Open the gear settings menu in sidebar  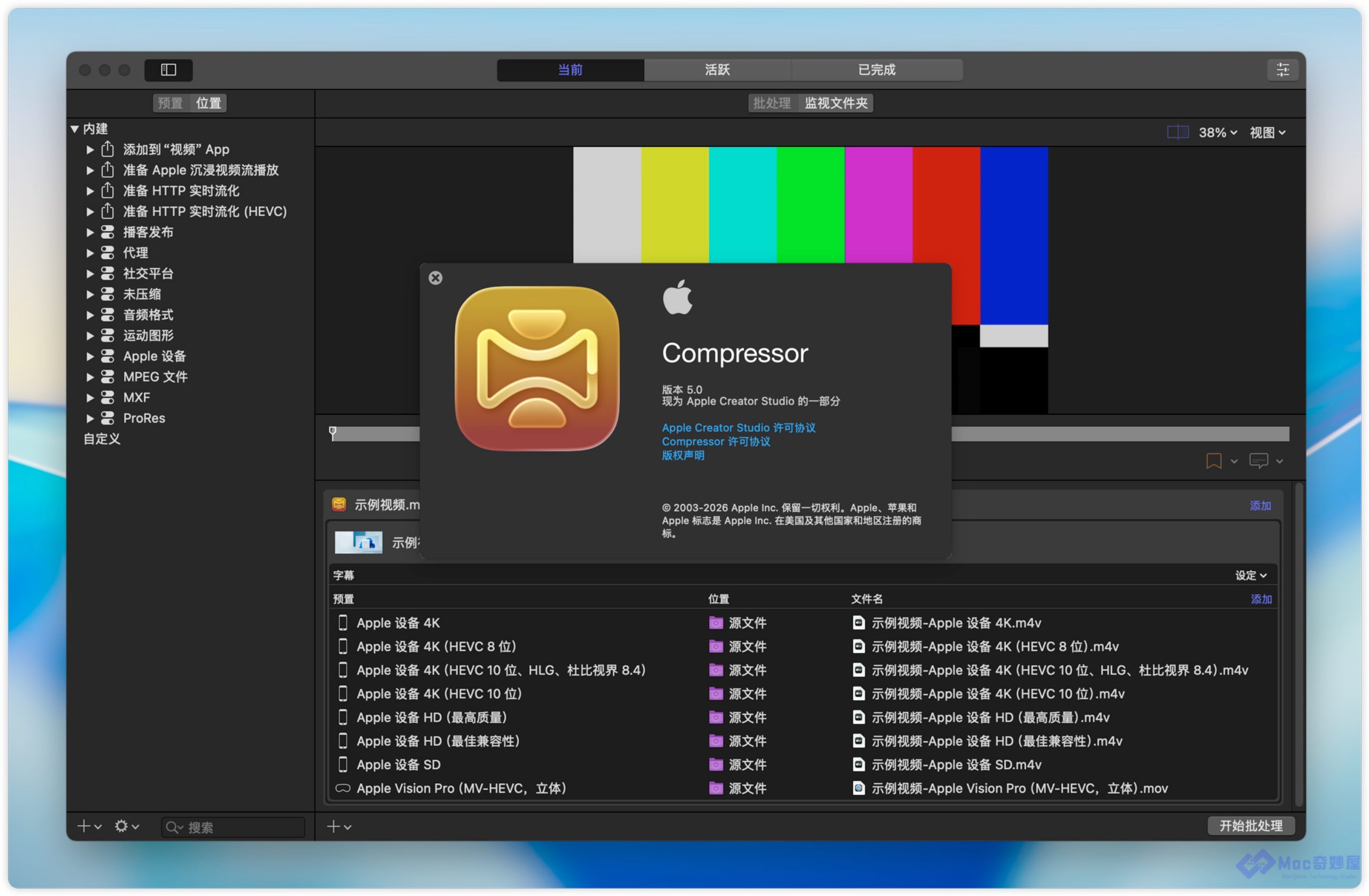coord(122,826)
